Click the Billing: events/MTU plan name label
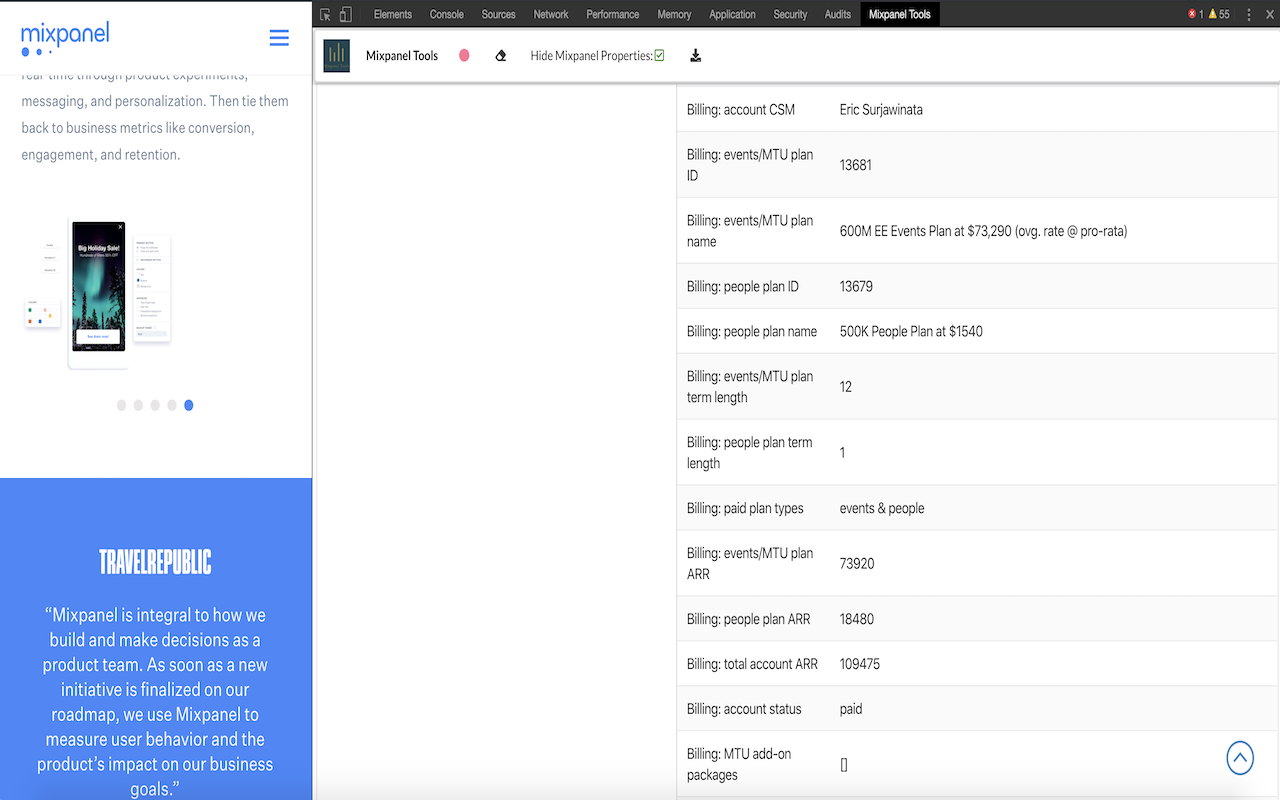This screenshot has width=1280, height=800. point(750,231)
